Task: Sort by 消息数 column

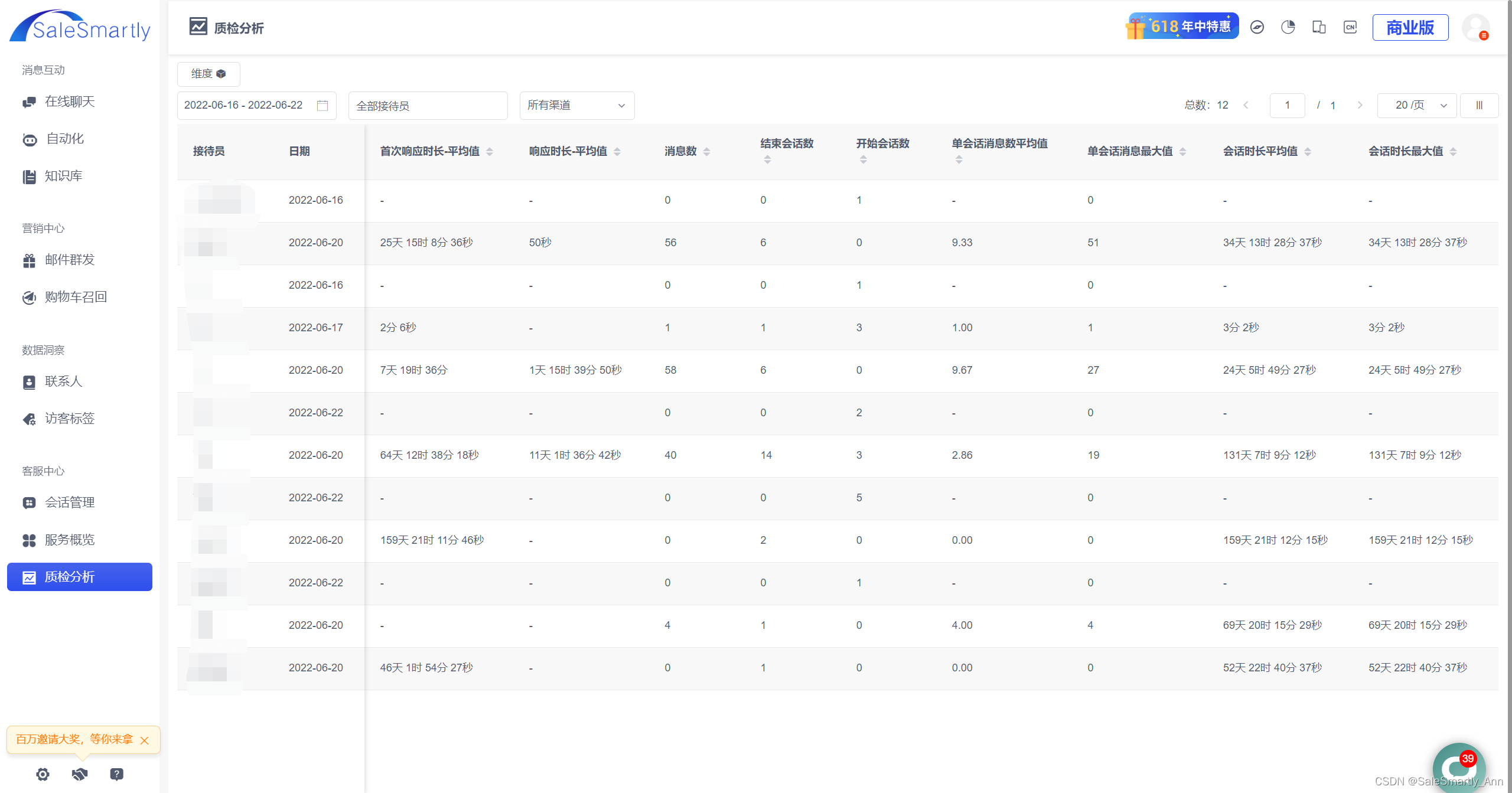Action: coord(706,152)
